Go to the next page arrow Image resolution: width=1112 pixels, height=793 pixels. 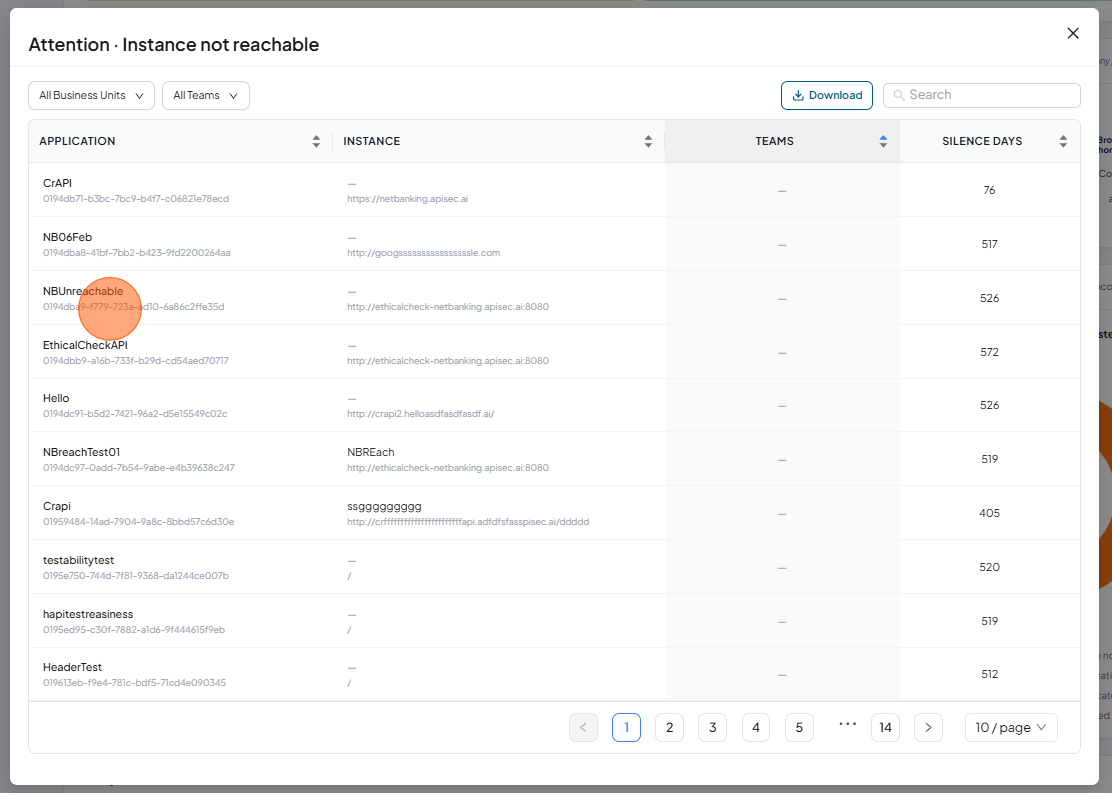click(928, 727)
